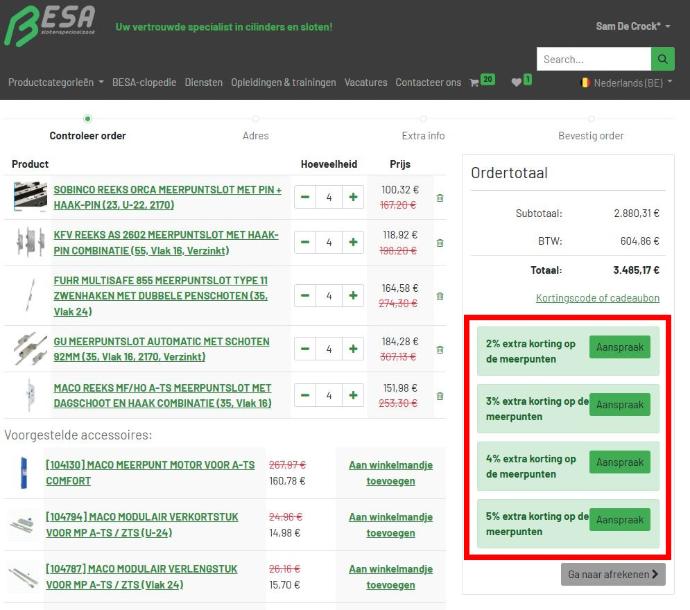Screen dimensions: 690x610
Task: Expand the Nederlands (BE) language selector
Action: (626, 83)
